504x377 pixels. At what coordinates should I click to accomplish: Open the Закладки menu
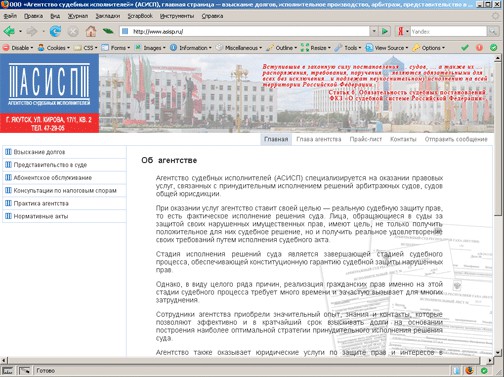[108, 16]
